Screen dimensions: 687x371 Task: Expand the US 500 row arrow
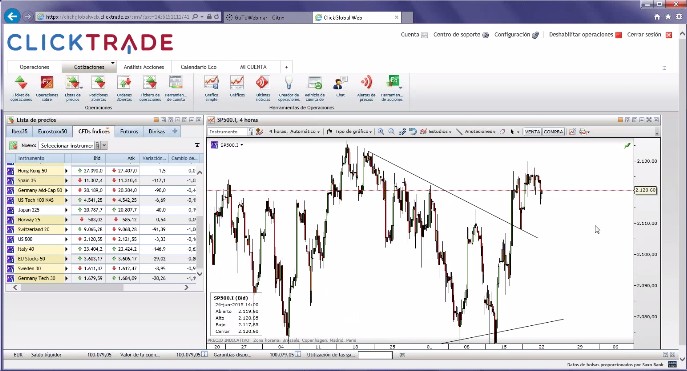pyautogui.click(x=67, y=239)
